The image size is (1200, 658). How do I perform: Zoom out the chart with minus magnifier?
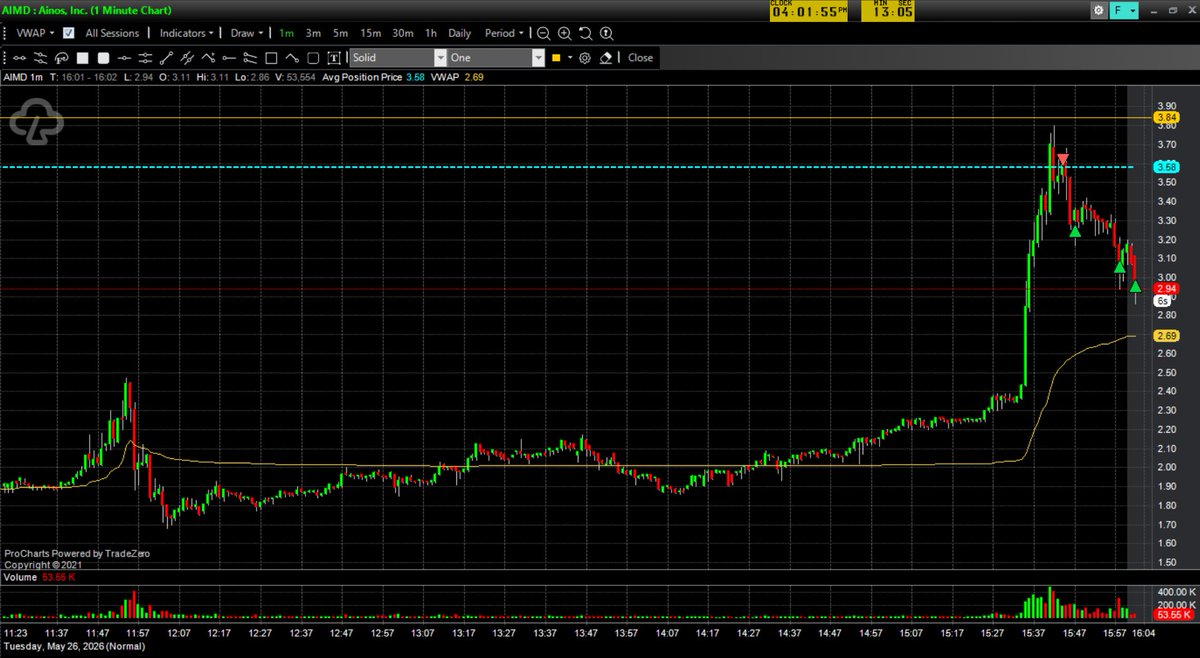(544, 33)
